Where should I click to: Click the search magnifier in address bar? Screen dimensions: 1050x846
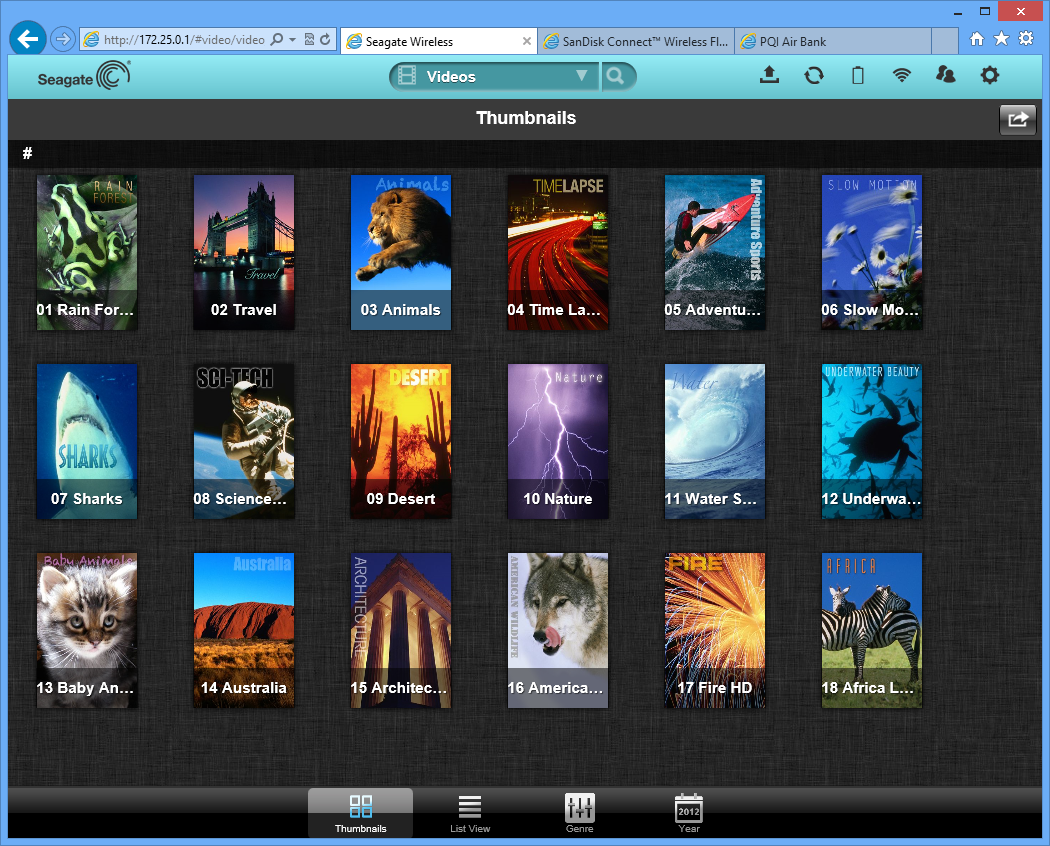point(277,40)
